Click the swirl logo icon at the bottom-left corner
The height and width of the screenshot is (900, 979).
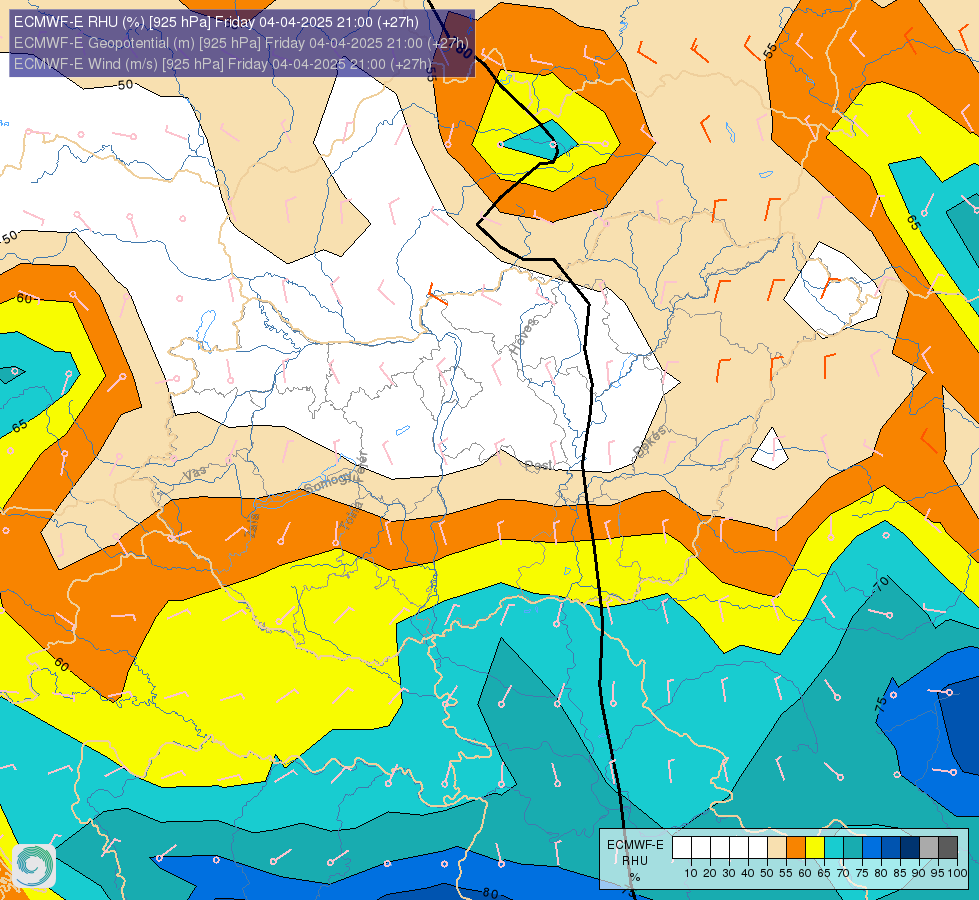tap(34, 866)
